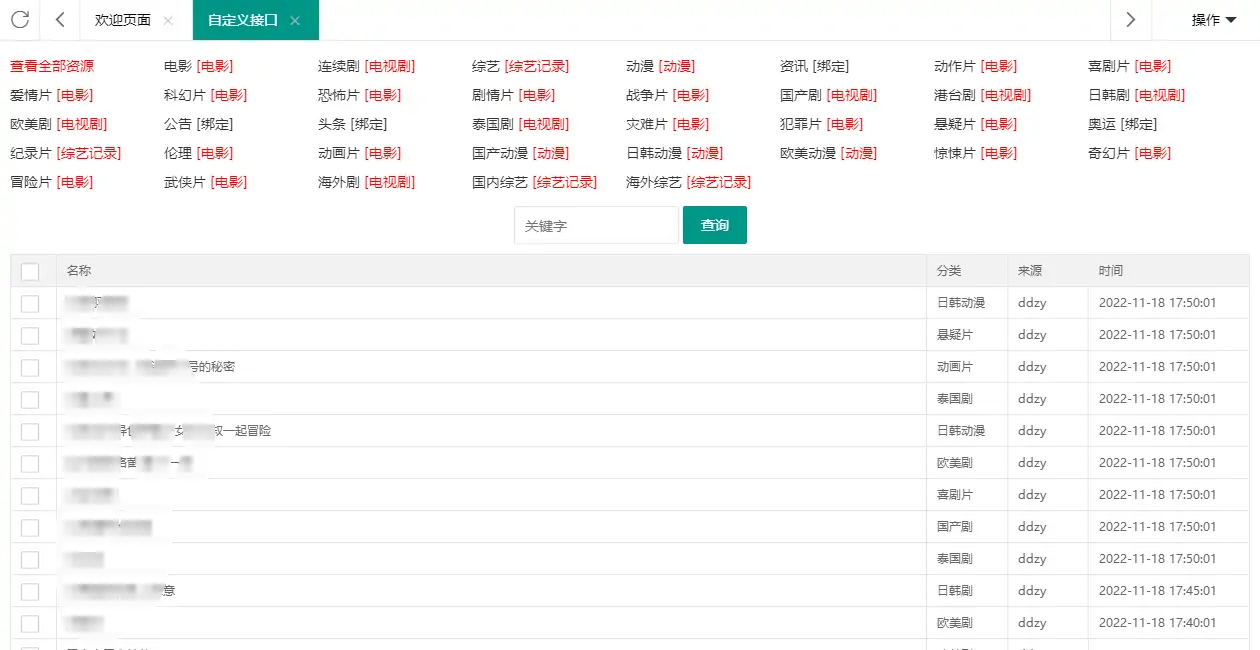Open the 操作 dropdown menu

[x=1212, y=19]
